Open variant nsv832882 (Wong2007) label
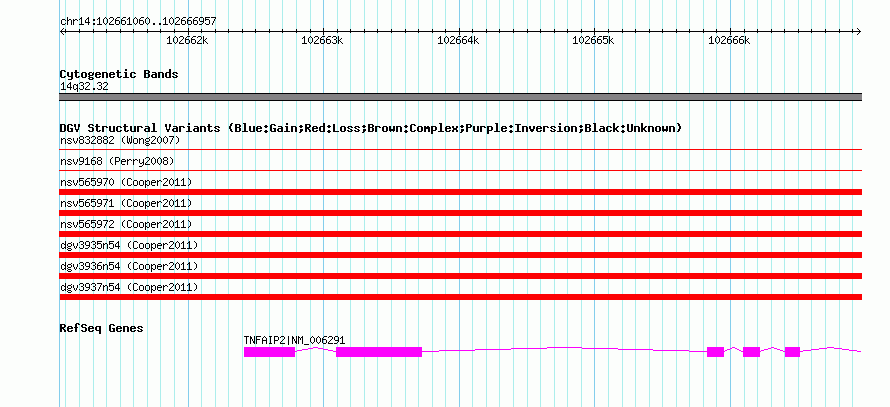The image size is (890, 407). tap(120, 140)
